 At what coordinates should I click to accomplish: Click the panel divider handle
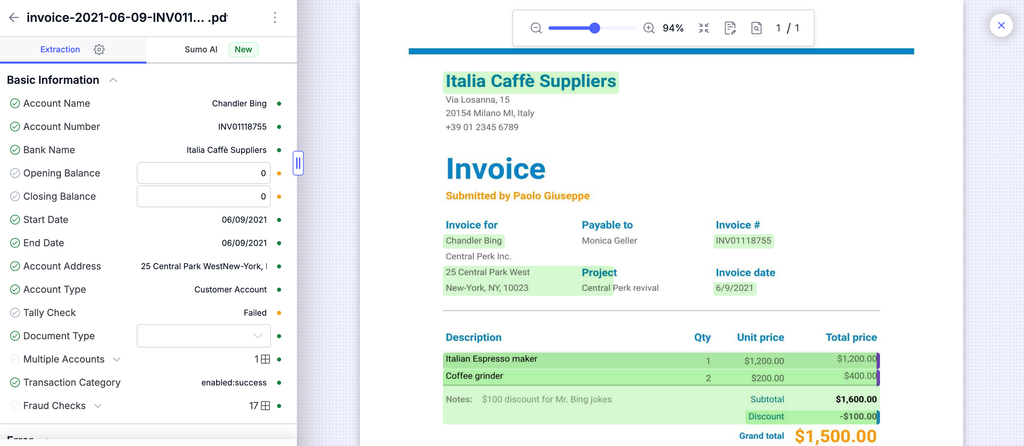coord(298,163)
